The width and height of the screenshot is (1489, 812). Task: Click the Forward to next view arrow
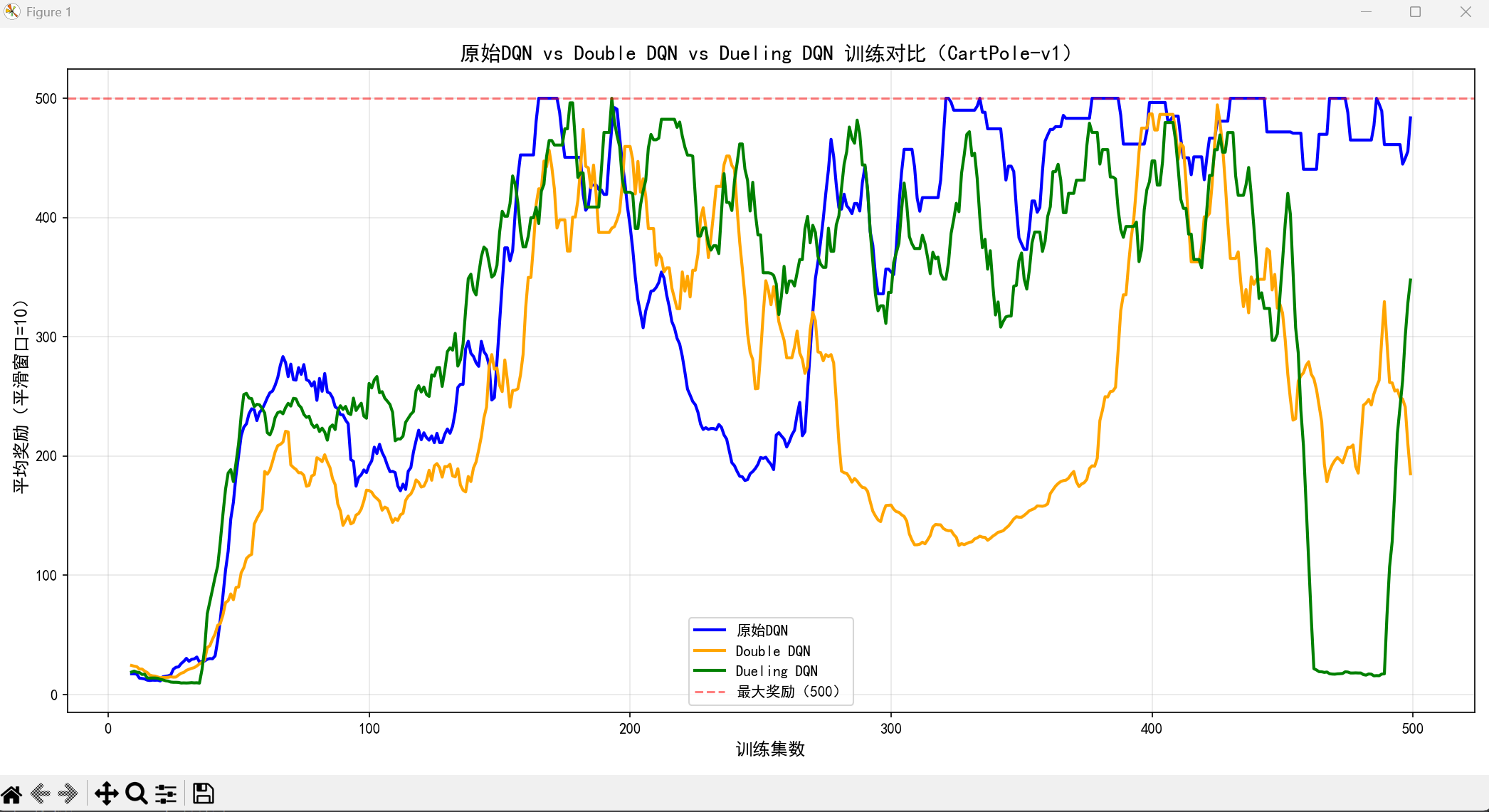68,793
